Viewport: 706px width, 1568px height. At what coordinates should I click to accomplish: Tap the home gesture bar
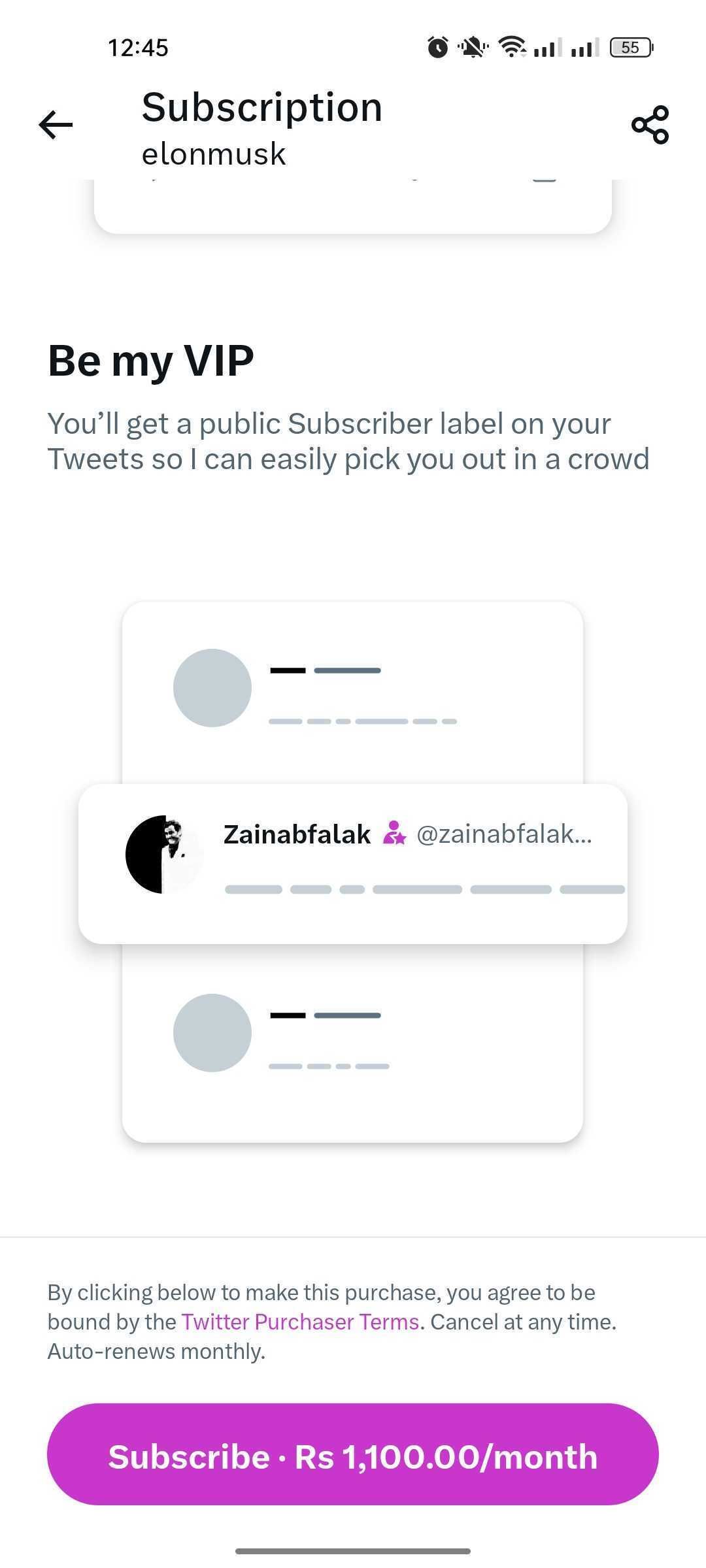coord(353,1551)
